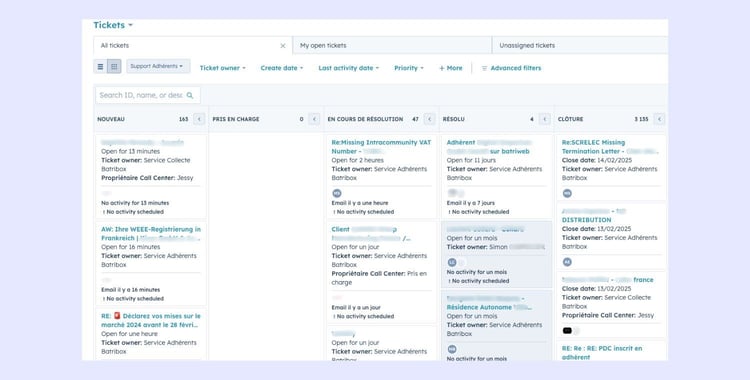Screen dimensions: 750x380
Task: Open Re:Missing Intracommunity VAT Number ticket
Action: tap(381, 146)
